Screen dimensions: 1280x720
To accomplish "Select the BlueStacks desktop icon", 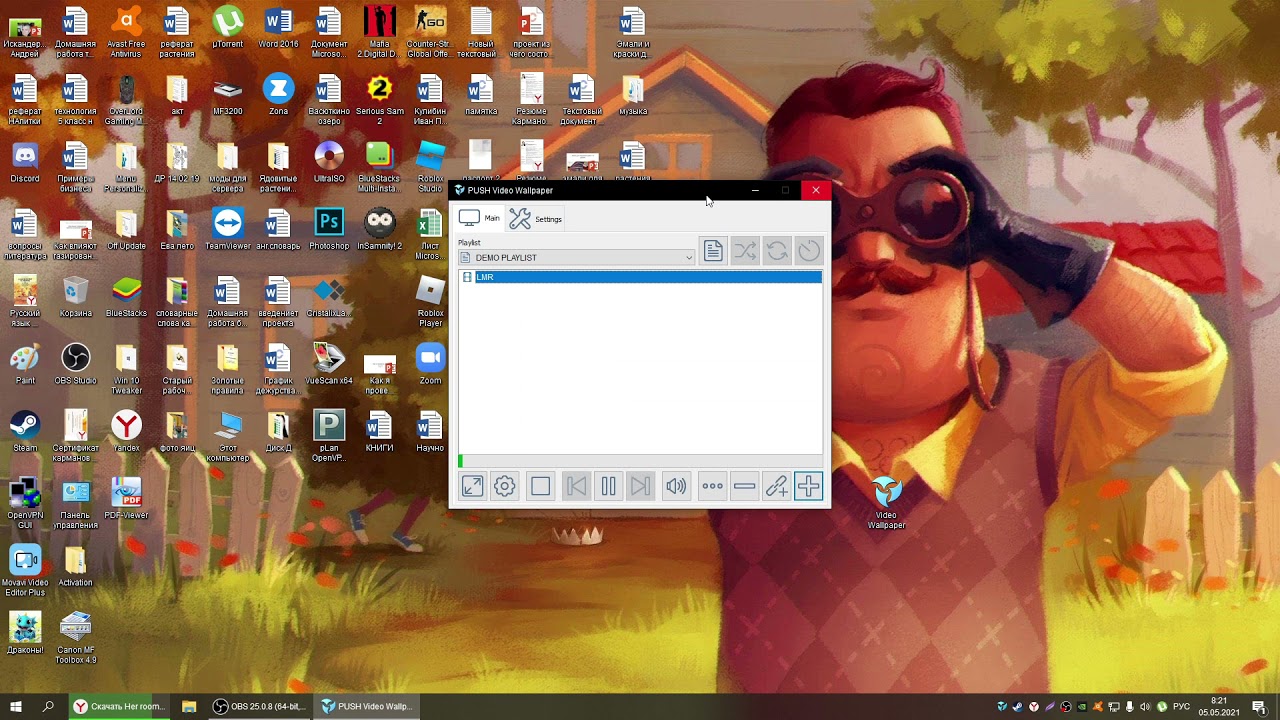I will coord(126,297).
